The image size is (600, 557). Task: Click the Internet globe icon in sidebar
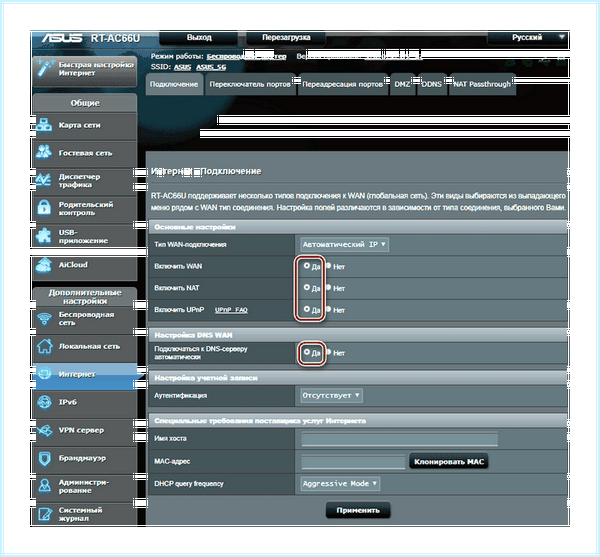pos(45,373)
